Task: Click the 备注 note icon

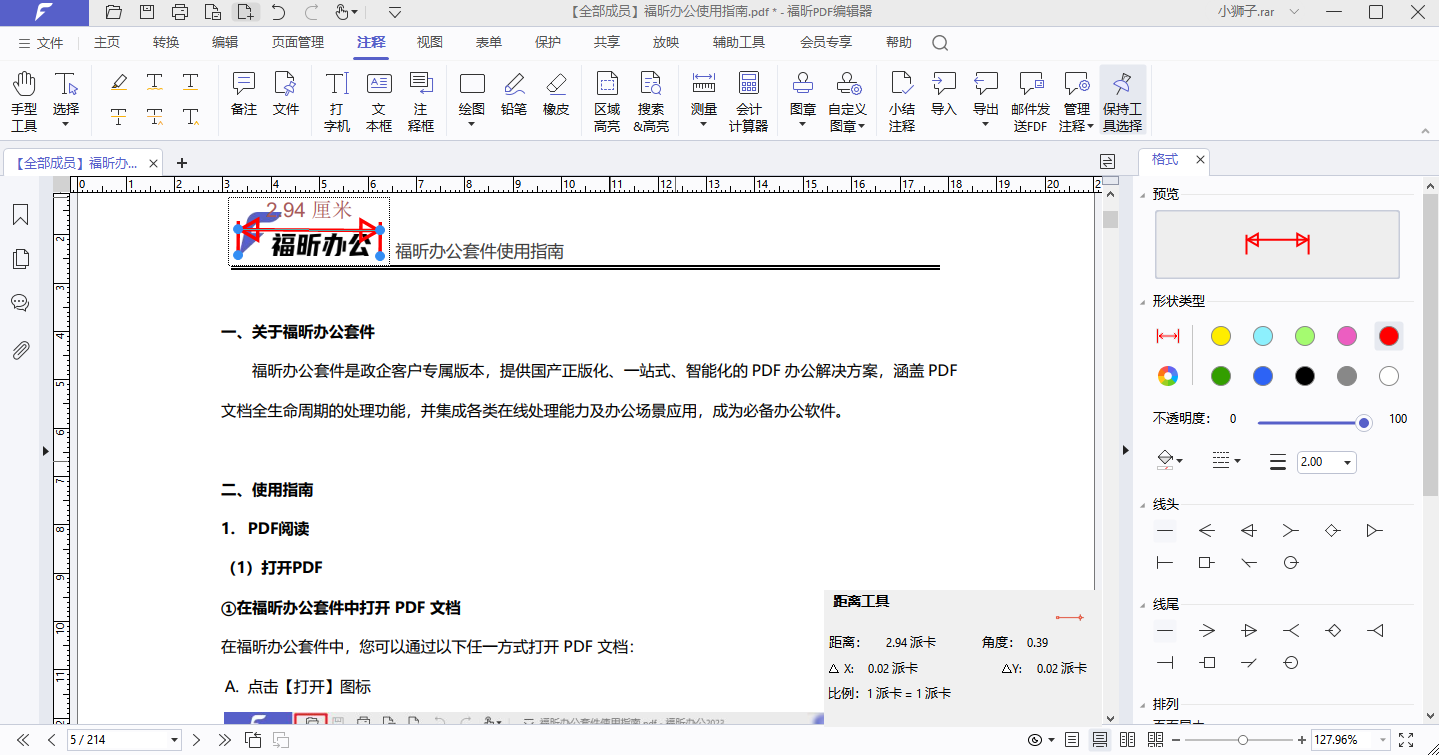Action: pos(243,94)
